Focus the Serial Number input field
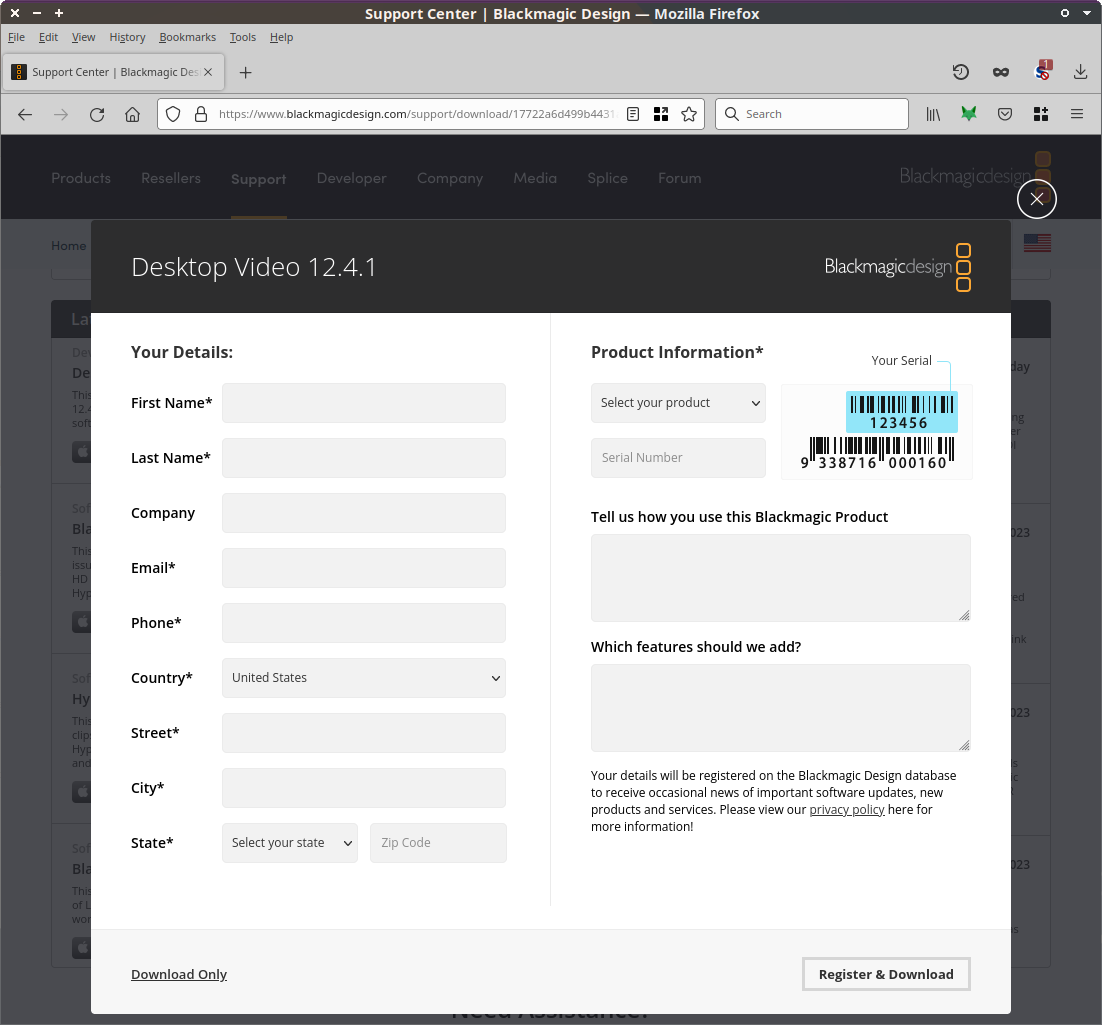The height and width of the screenshot is (1025, 1102). click(678, 458)
